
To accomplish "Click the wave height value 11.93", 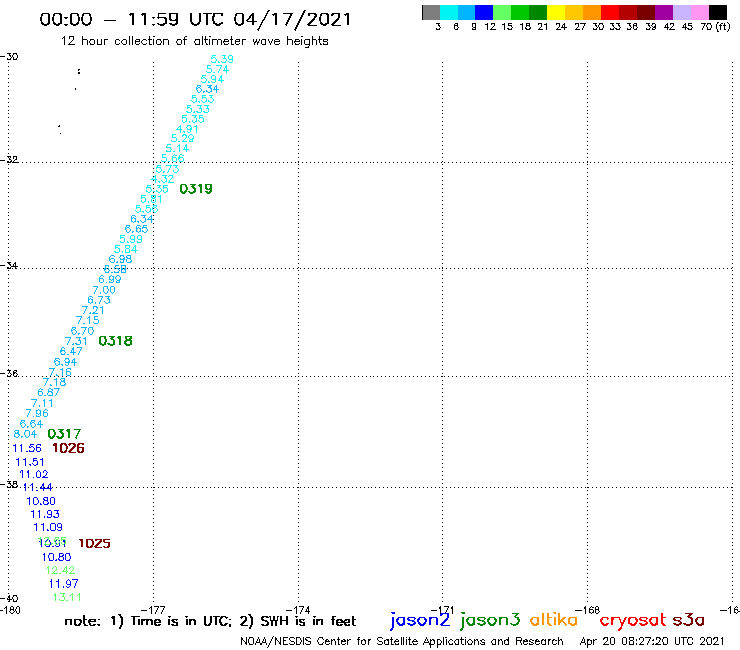I will pos(45,514).
